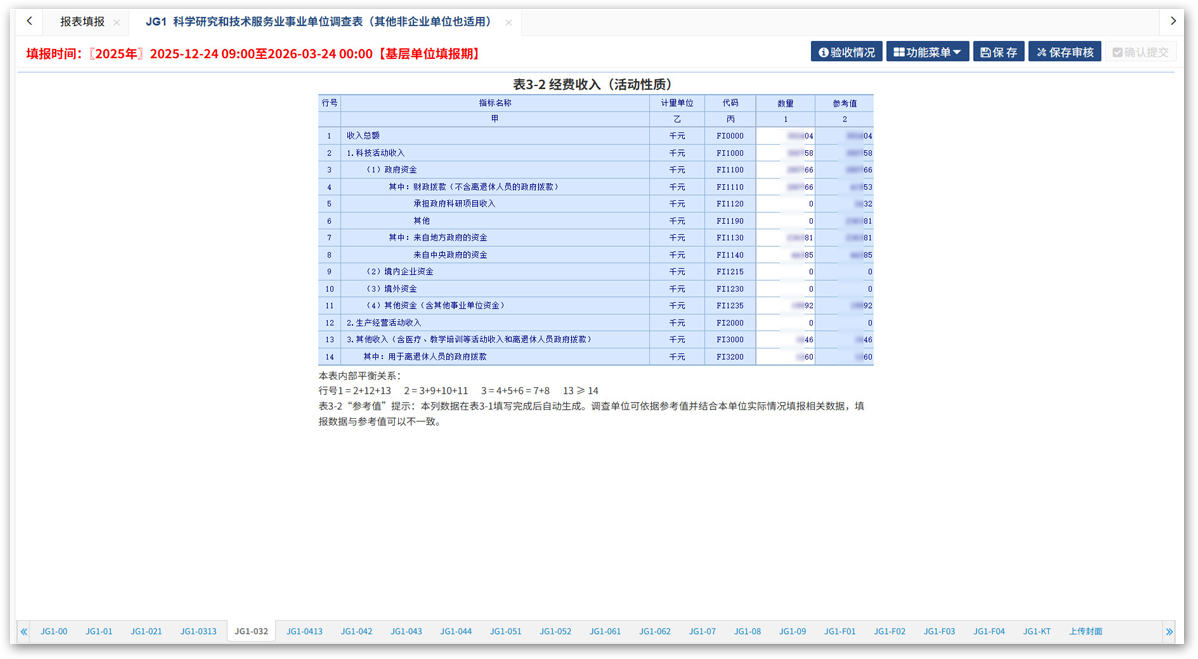Click quantity field for 境内企业资金 row
1198x659 pixels.
pos(786,272)
